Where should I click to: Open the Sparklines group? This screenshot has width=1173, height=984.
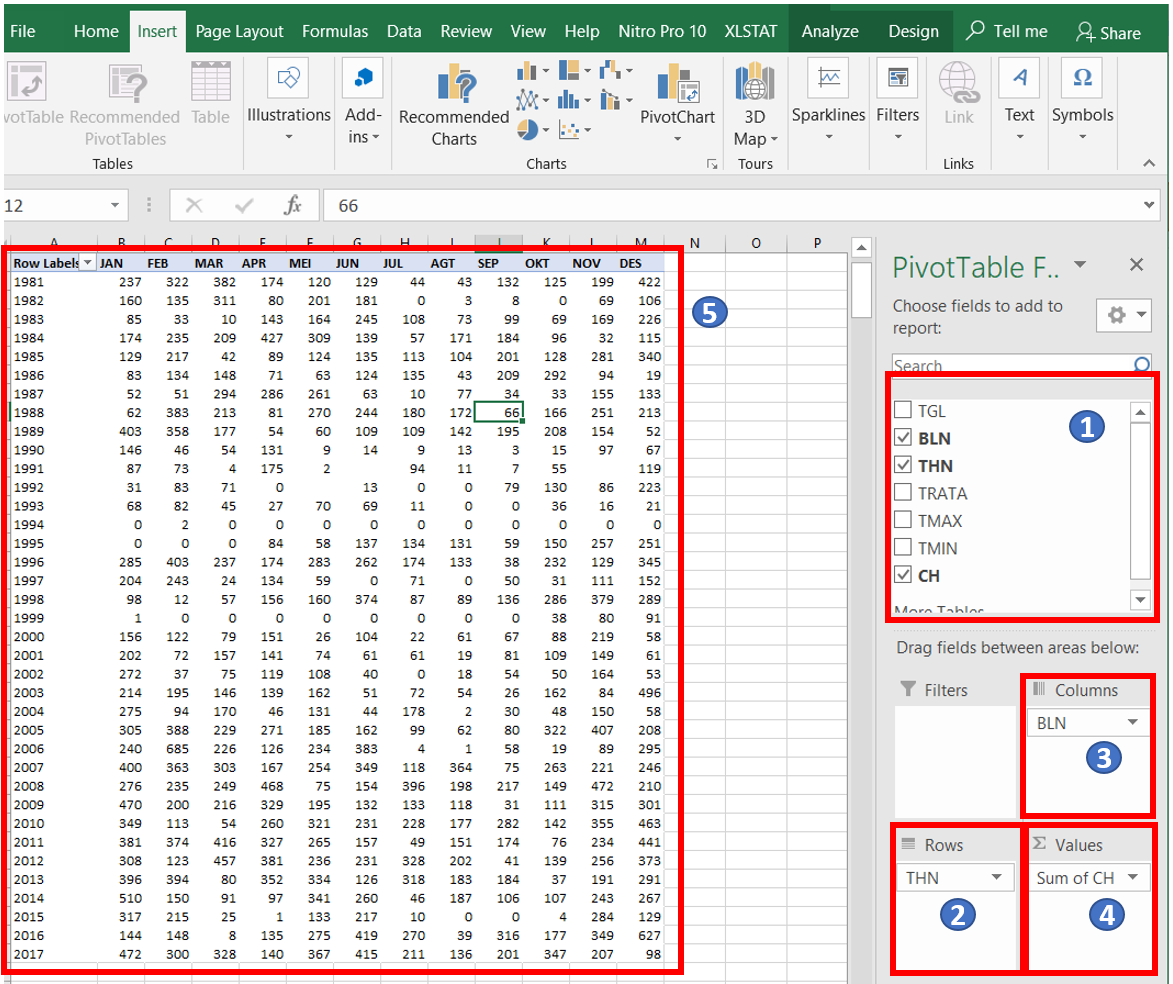coord(828,101)
